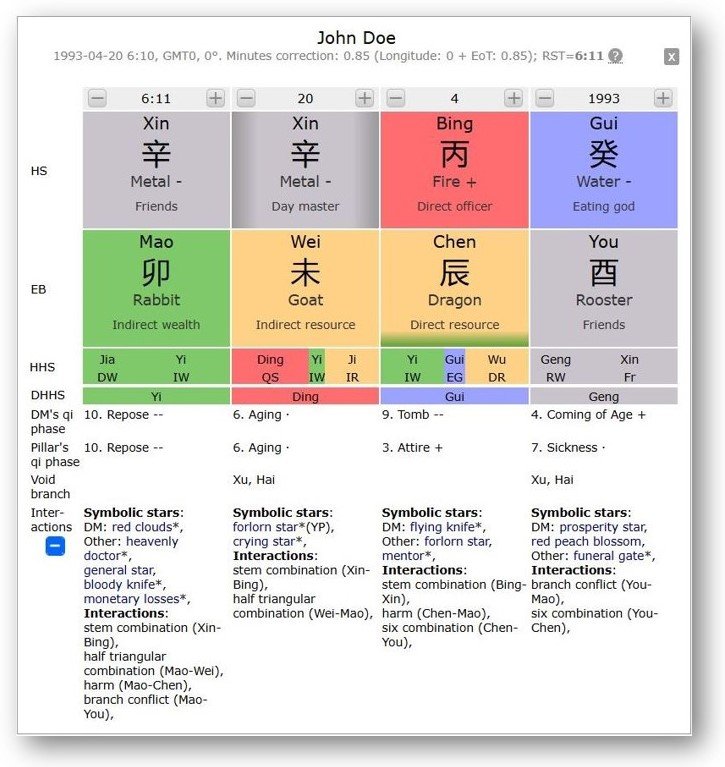Close the John Doe chart panel
The image size is (725, 767).
coord(671,57)
